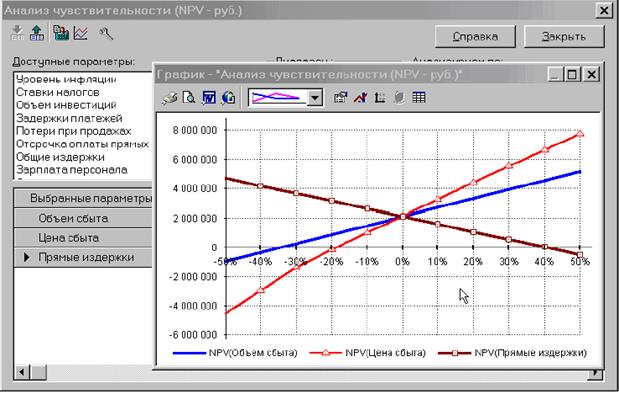Show data table grid icon

[419, 98]
